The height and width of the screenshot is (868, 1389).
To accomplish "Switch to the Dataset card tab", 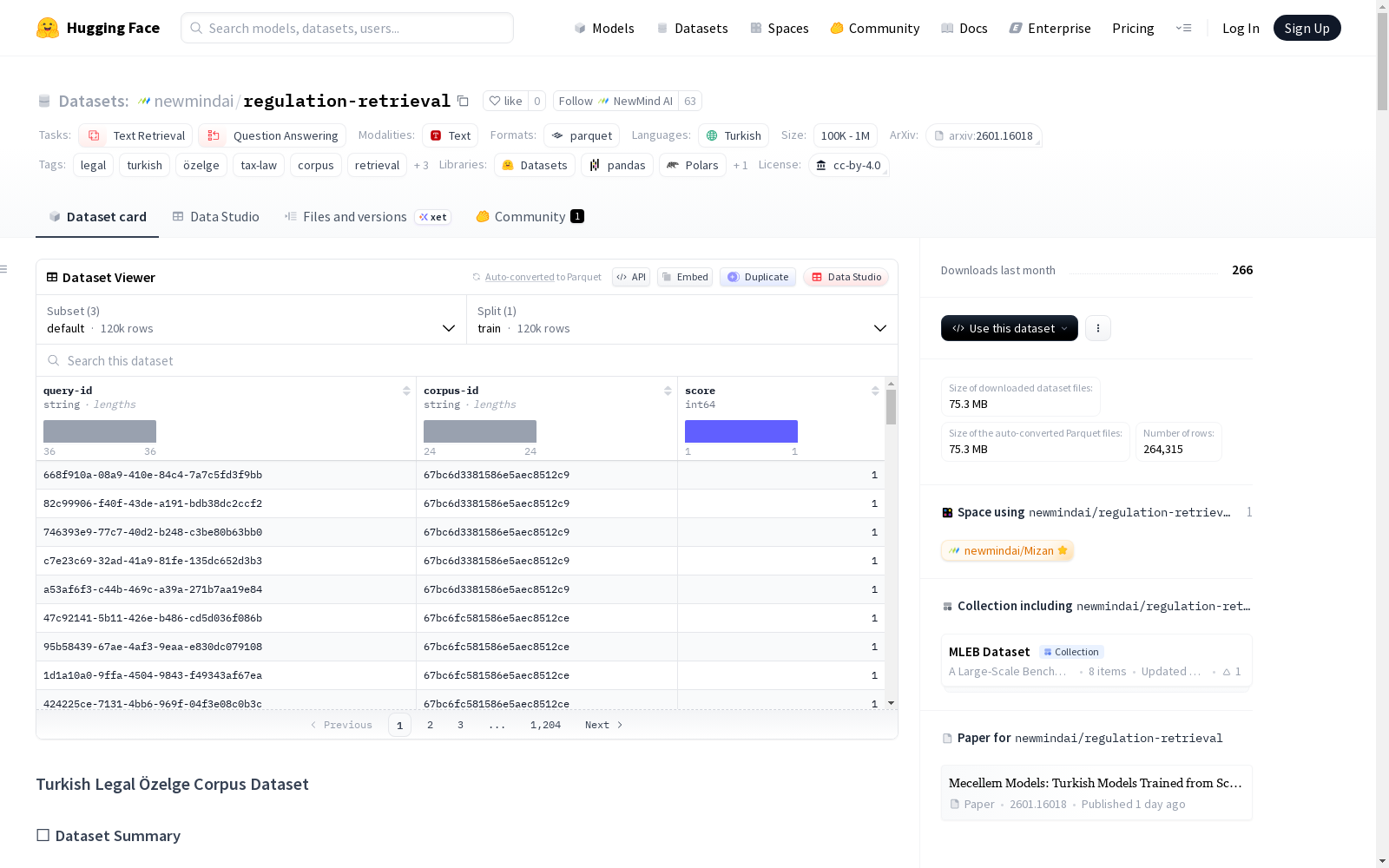I will [x=97, y=217].
